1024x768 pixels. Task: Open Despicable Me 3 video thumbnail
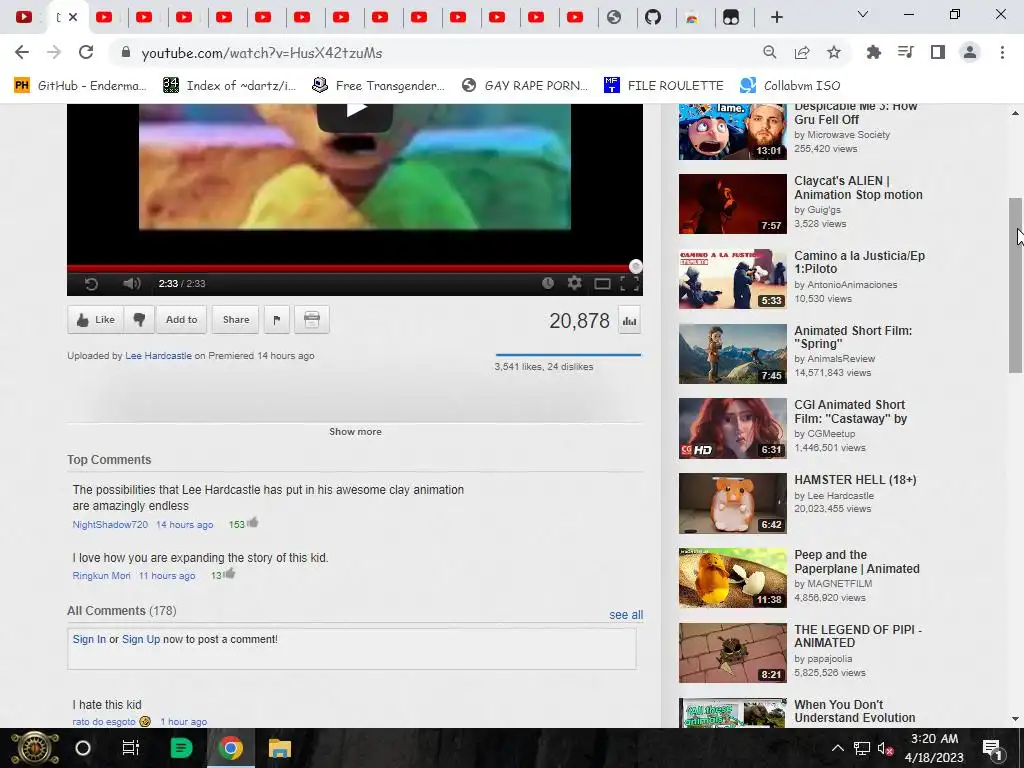coord(733,131)
